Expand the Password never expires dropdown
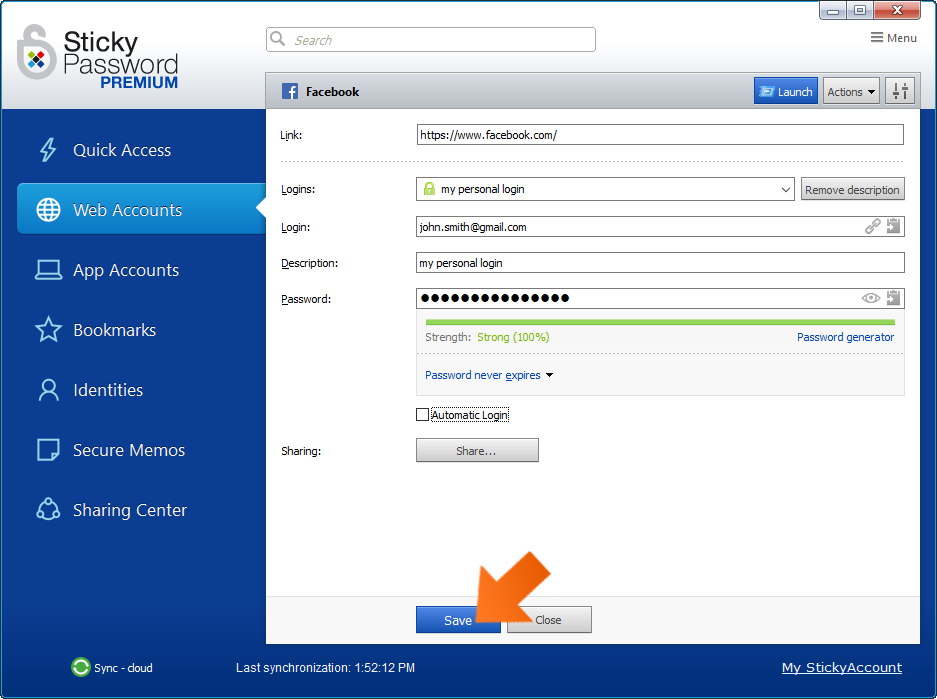Screen dimensions: 937x699 489,375
